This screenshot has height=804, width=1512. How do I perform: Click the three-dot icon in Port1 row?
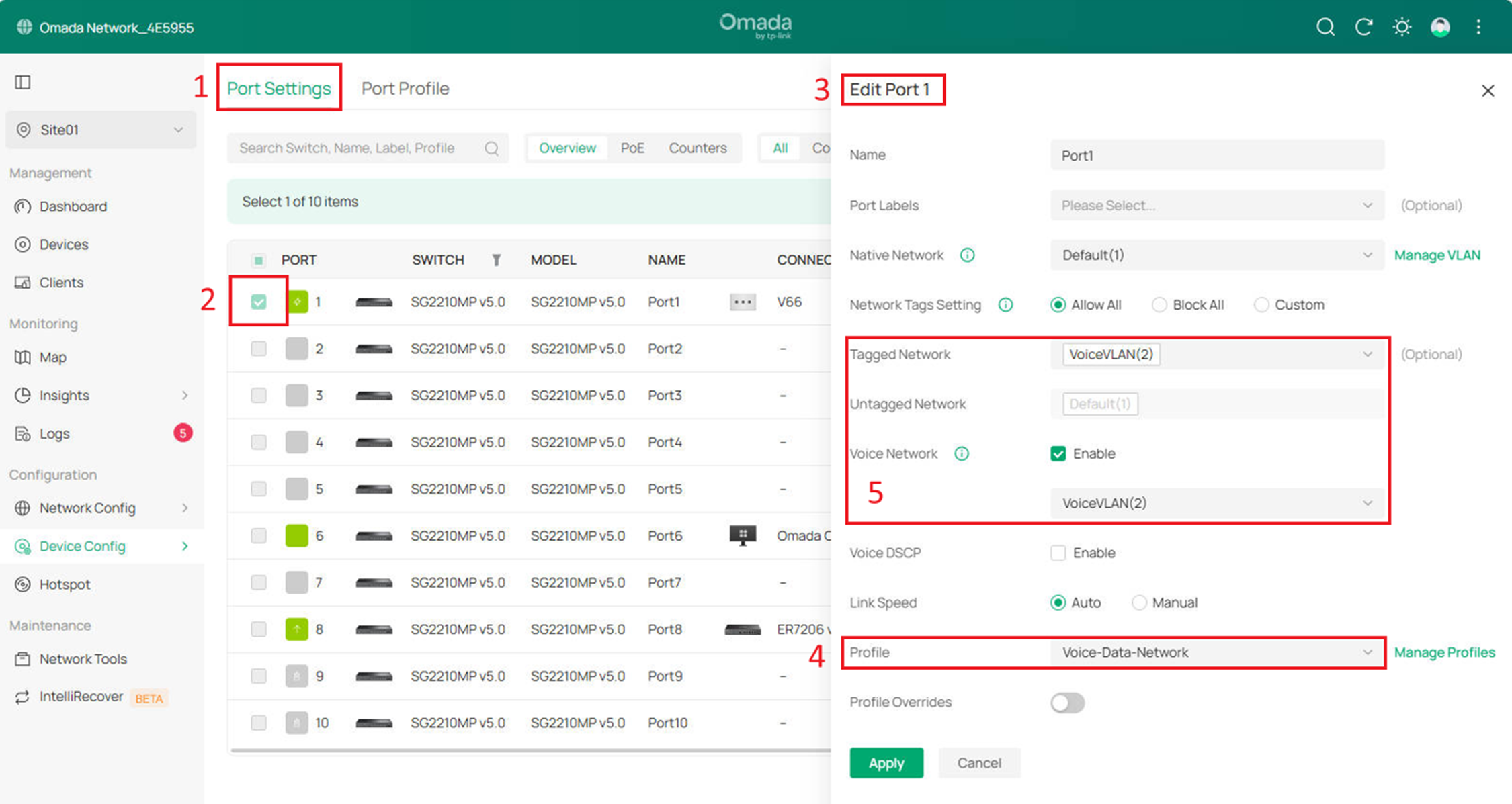click(743, 302)
